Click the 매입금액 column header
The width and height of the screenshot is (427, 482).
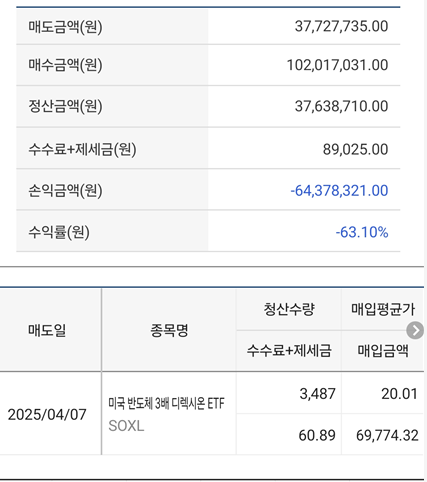tap(383, 350)
